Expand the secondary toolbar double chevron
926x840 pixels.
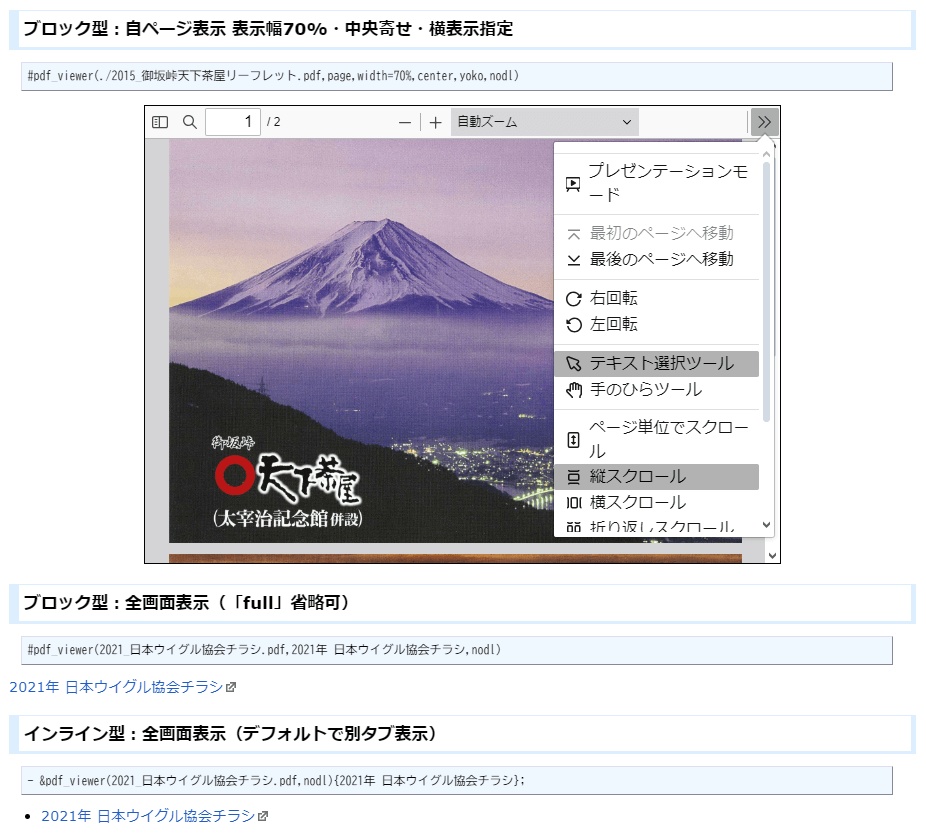764,121
